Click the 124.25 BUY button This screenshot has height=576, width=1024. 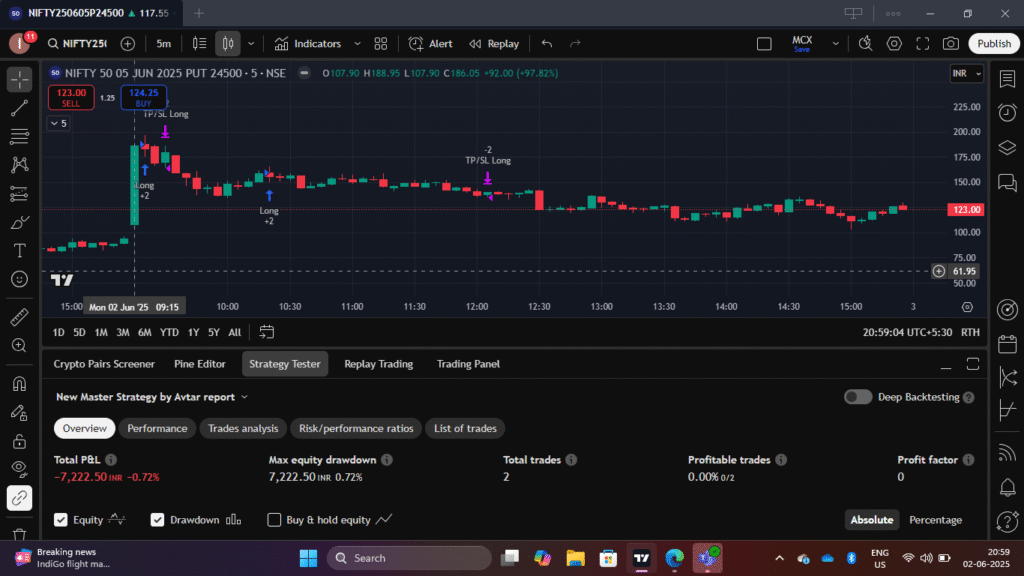pyautogui.click(x=144, y=97)
